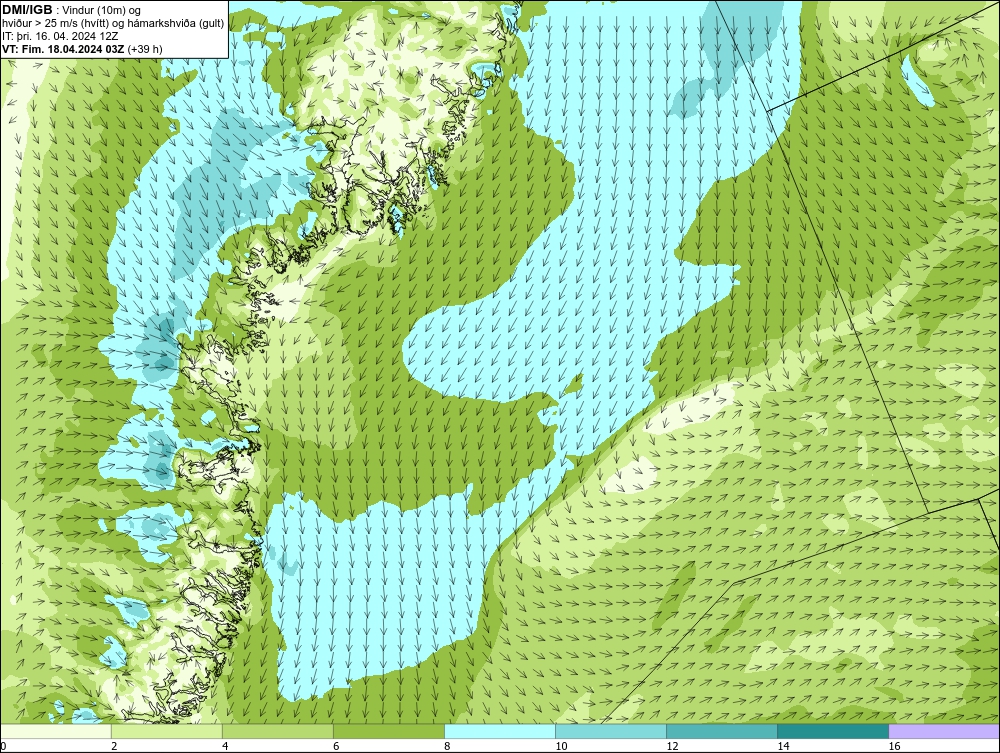1000x753 pixels.
Task: Click the '(+39 h)' forecast offset text
Action: (145, 48)
